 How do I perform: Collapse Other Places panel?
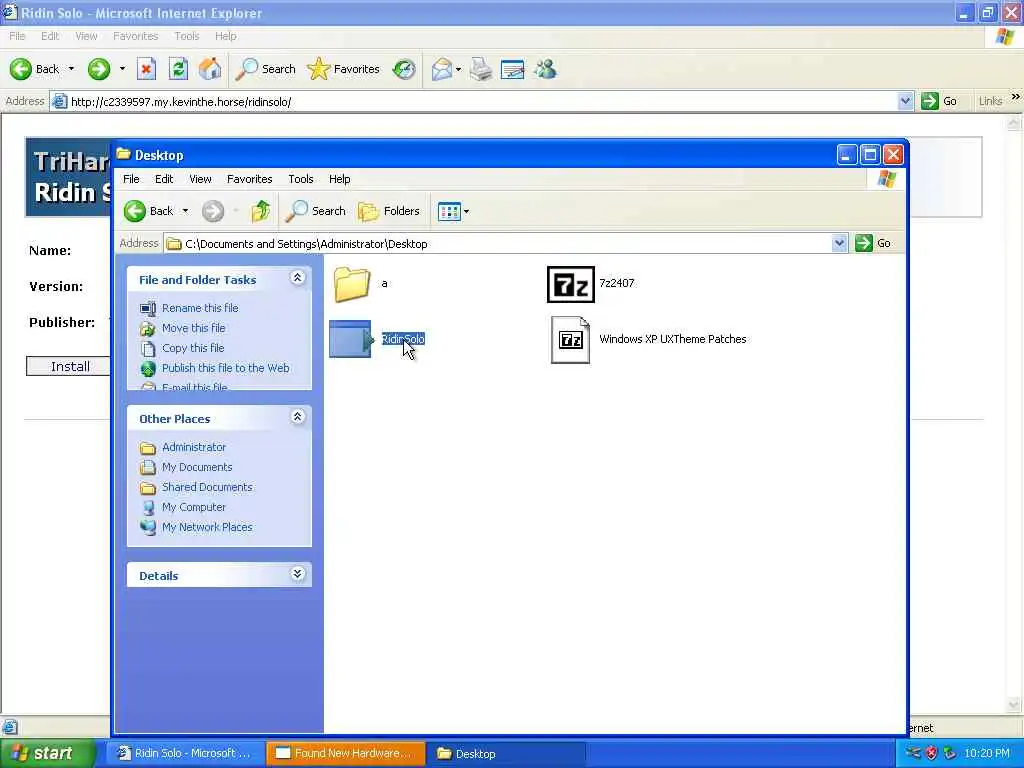pos(297,417)
